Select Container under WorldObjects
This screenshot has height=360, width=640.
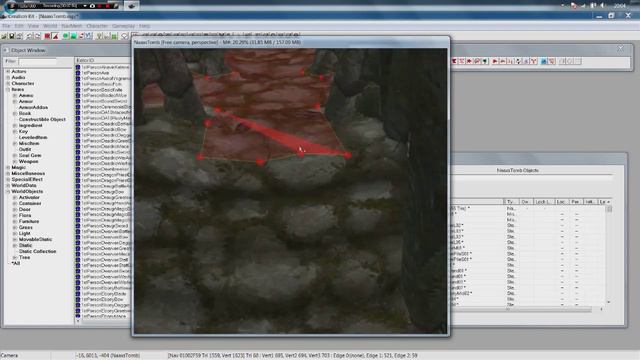tap(30, 203)
